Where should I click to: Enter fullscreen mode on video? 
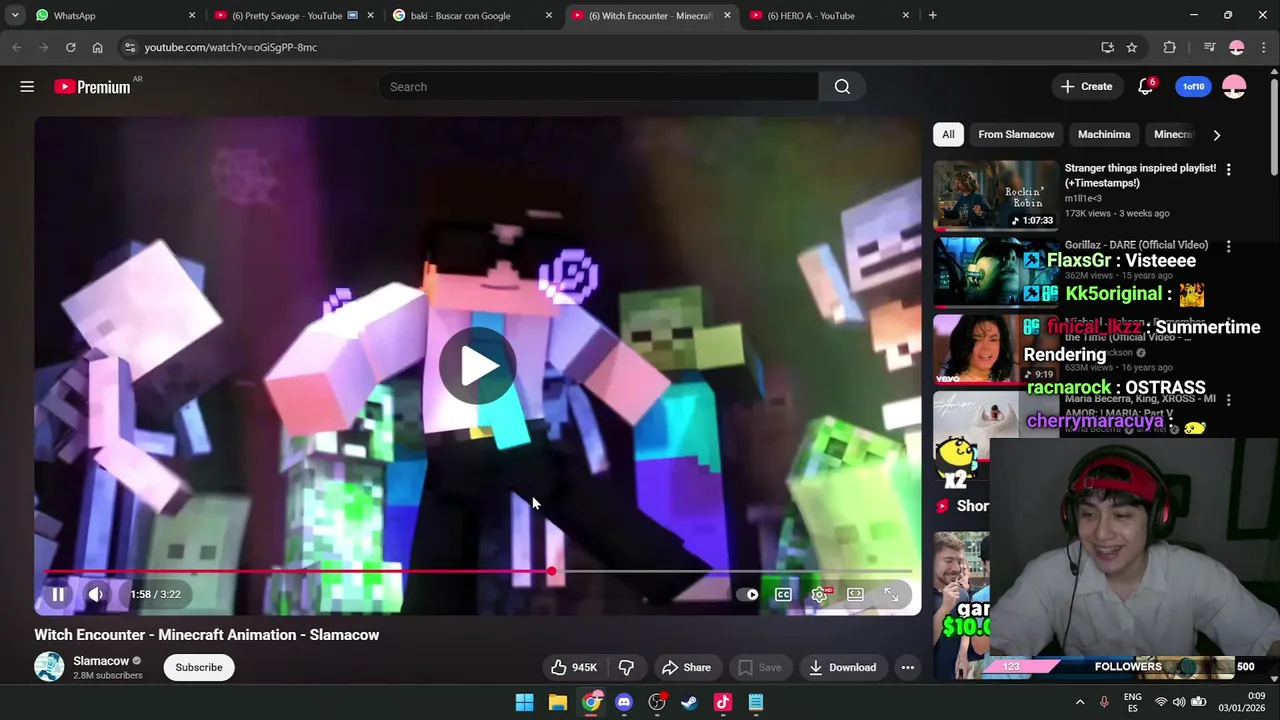pyautogui.click(x=891, y=594)
